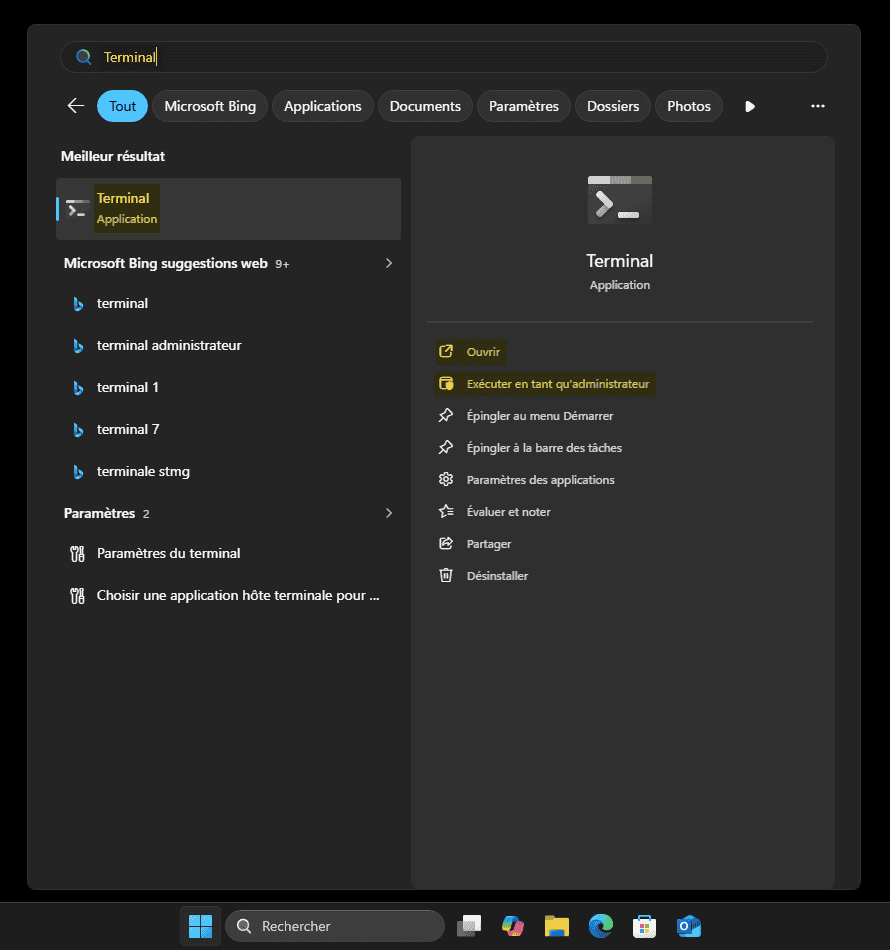This screenshot has height=950, width=890.
Task: Switch to Microsoft Bing filter
Action: coord(210,106)
